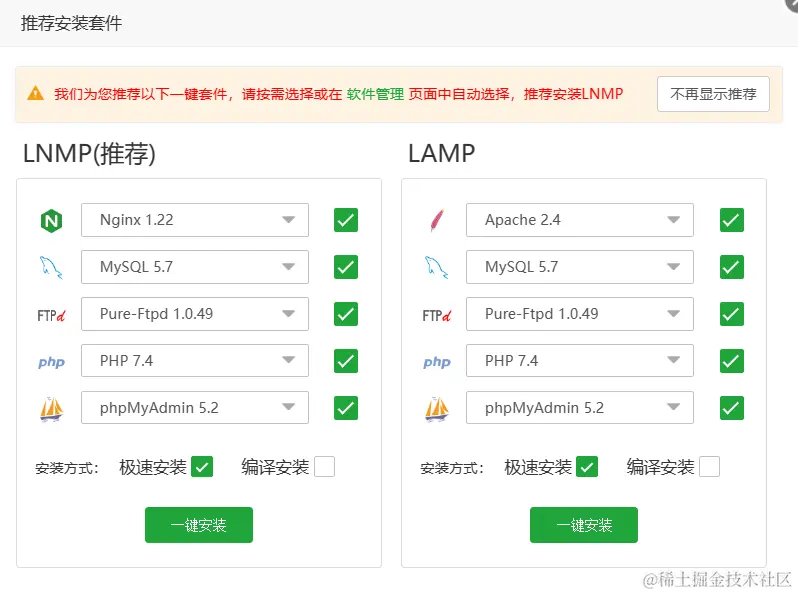Click the Apache feather icon in LAMP
Screen dimensions: 798x595
tap(437, 220)
